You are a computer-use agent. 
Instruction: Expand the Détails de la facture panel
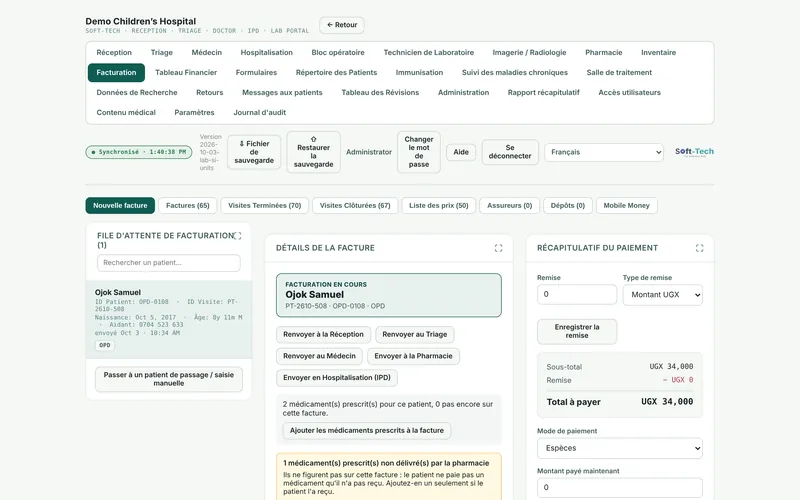498,248
